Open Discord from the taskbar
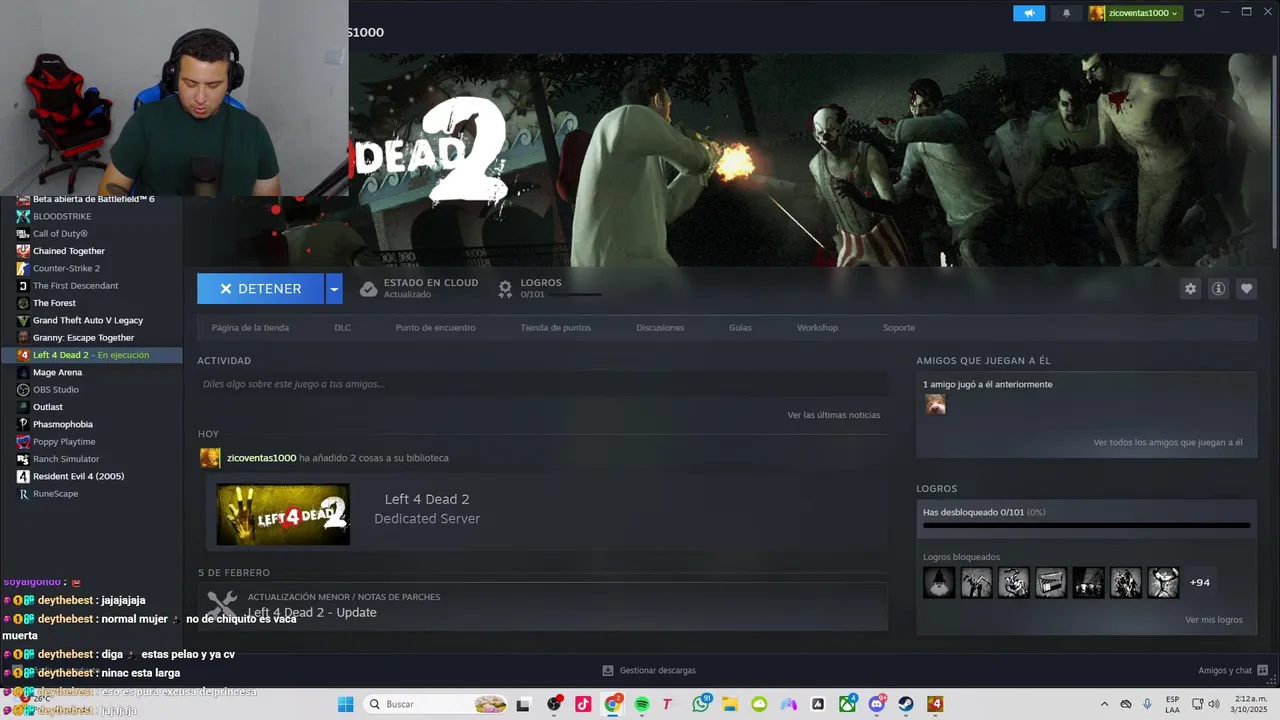The image size is (1280, 720). coord(877,704)
